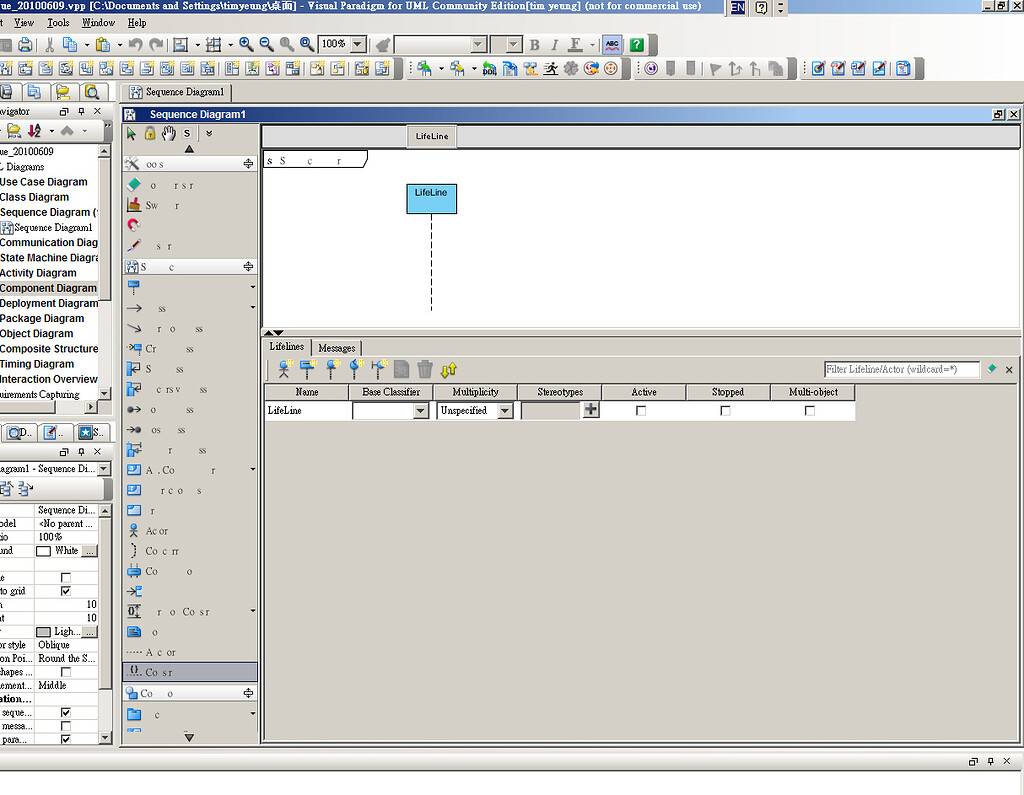Select Component Diagram in navigator tree

point(48,288)
